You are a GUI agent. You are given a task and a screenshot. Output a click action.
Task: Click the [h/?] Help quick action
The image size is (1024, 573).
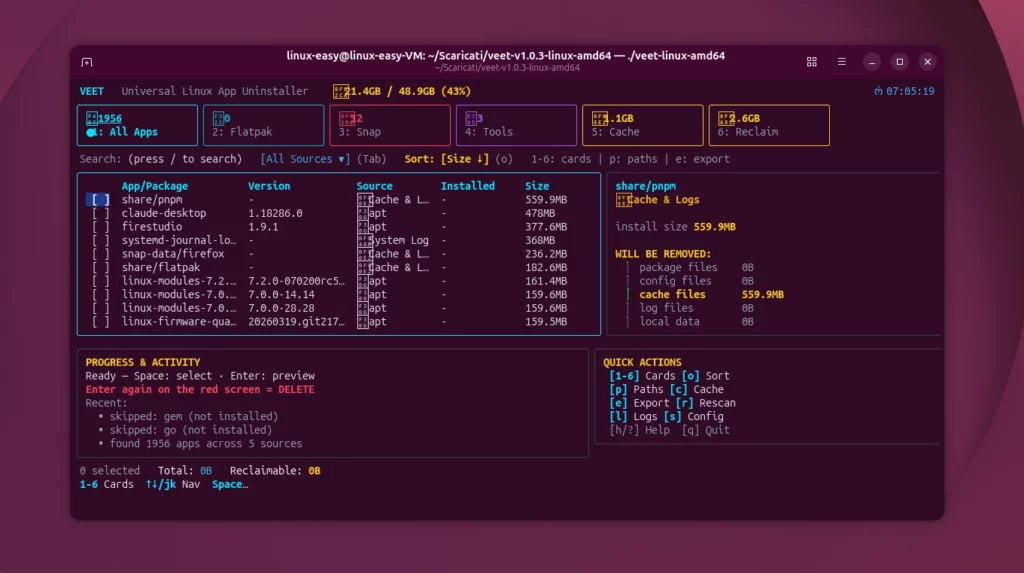tap(639, 430)
